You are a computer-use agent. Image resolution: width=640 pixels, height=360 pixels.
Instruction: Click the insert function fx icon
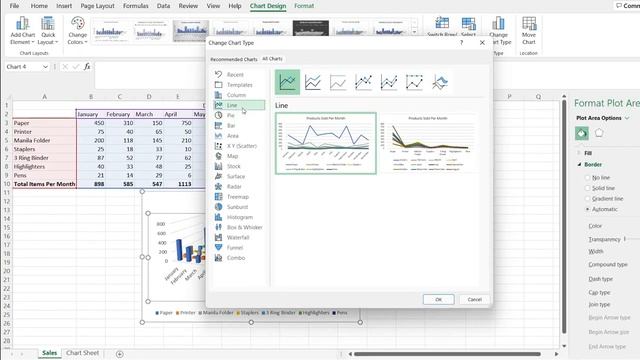[87, 67]
